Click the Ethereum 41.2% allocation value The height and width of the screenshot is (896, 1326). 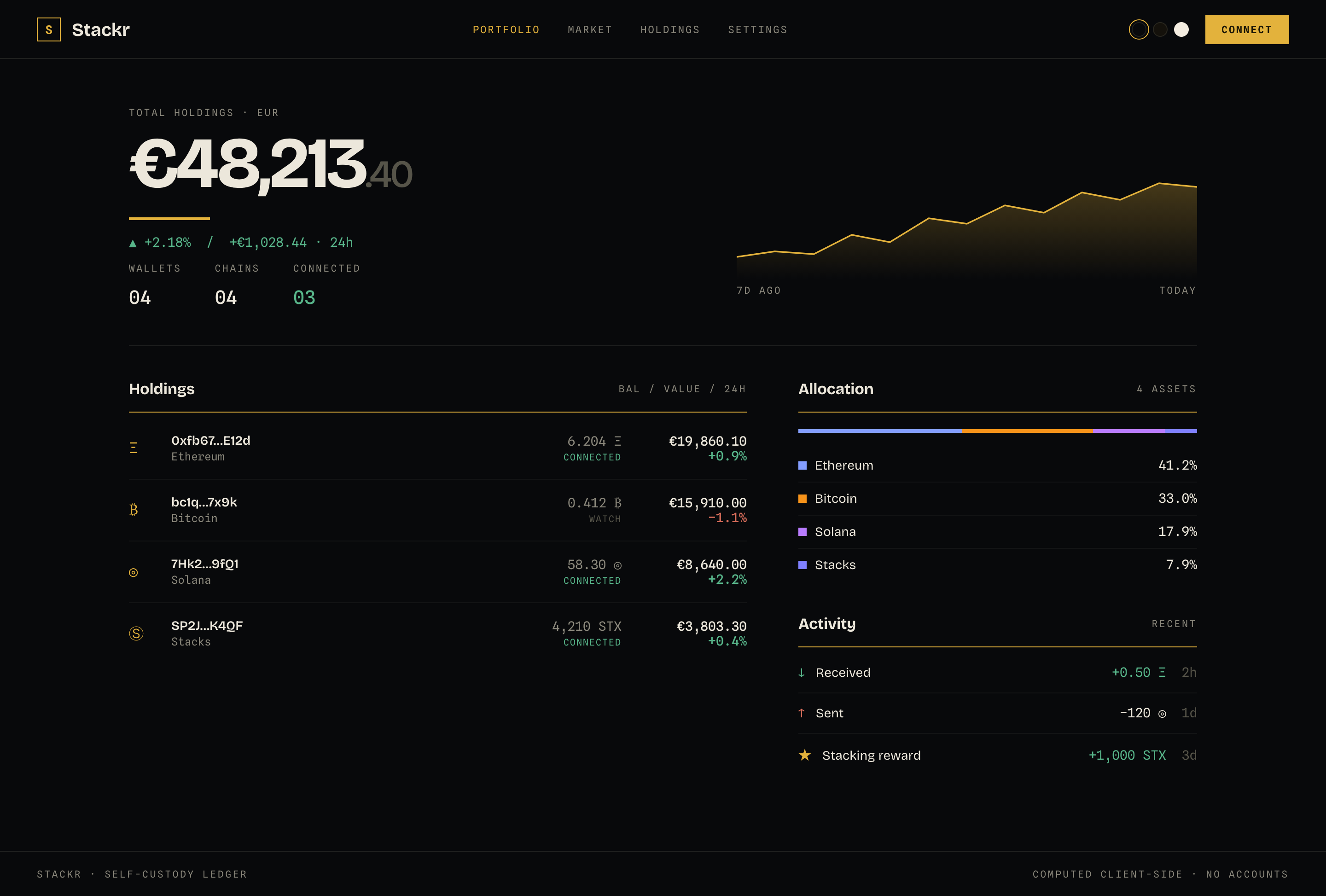[1177, 465]
